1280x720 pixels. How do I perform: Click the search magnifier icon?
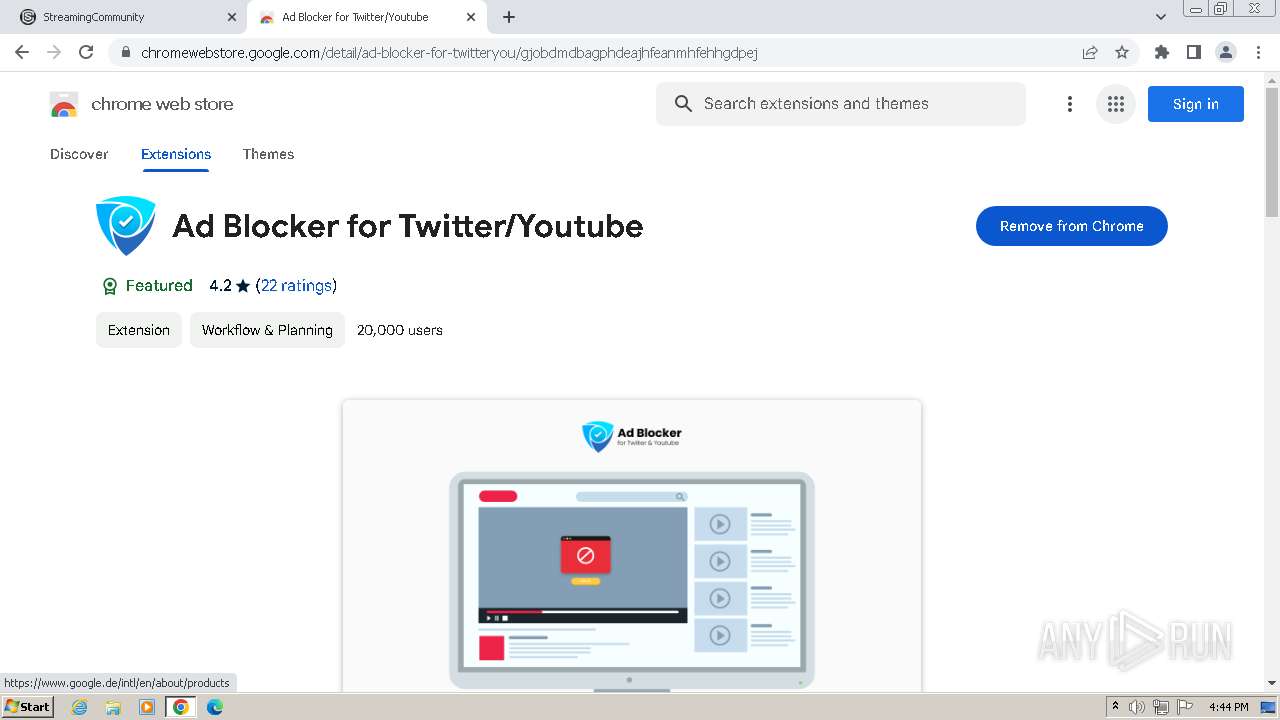point(683,104)
